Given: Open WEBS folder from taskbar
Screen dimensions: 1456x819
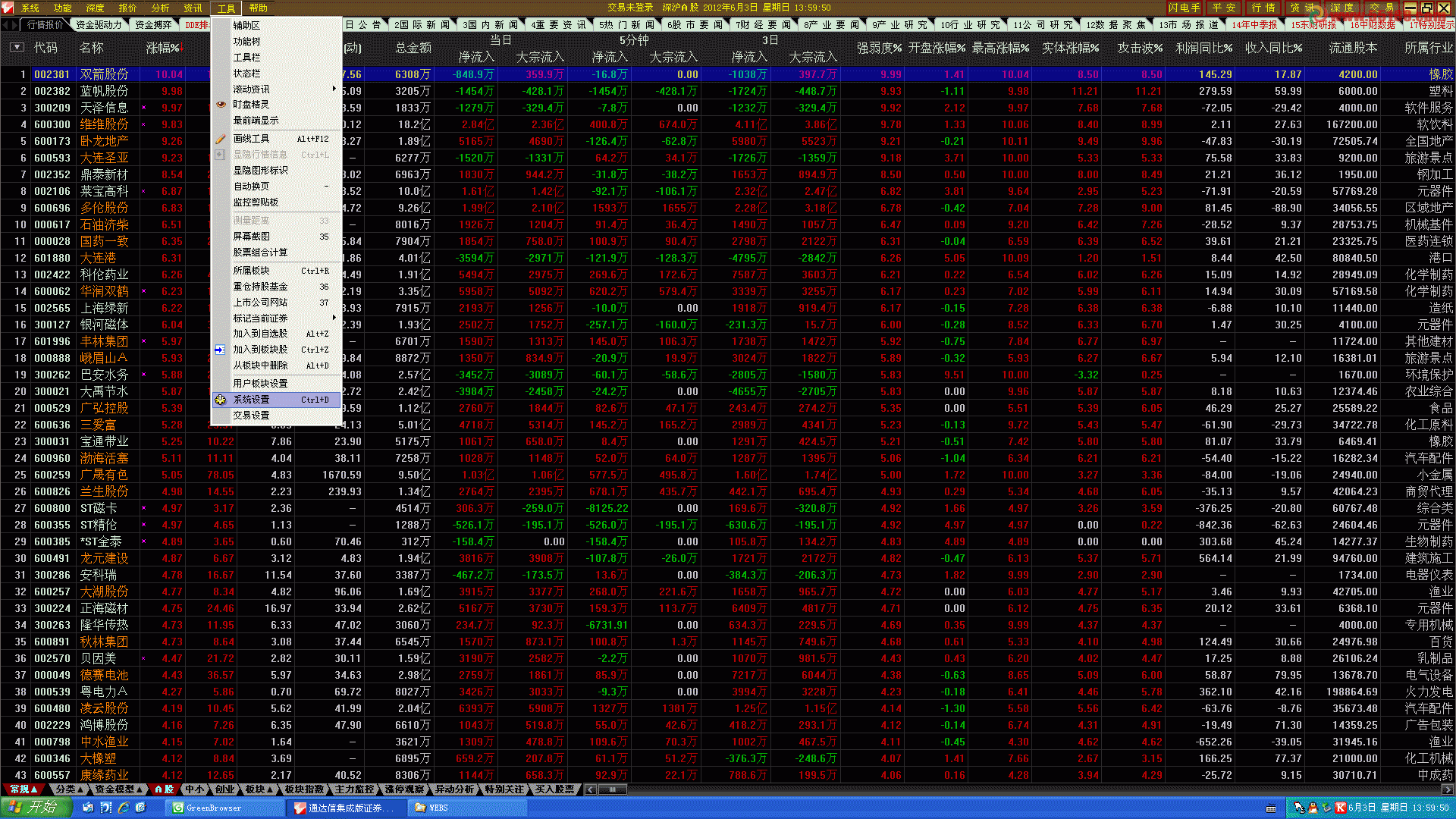Looking at the screenshot, I should pyautogui.click(x=467, y=808).
